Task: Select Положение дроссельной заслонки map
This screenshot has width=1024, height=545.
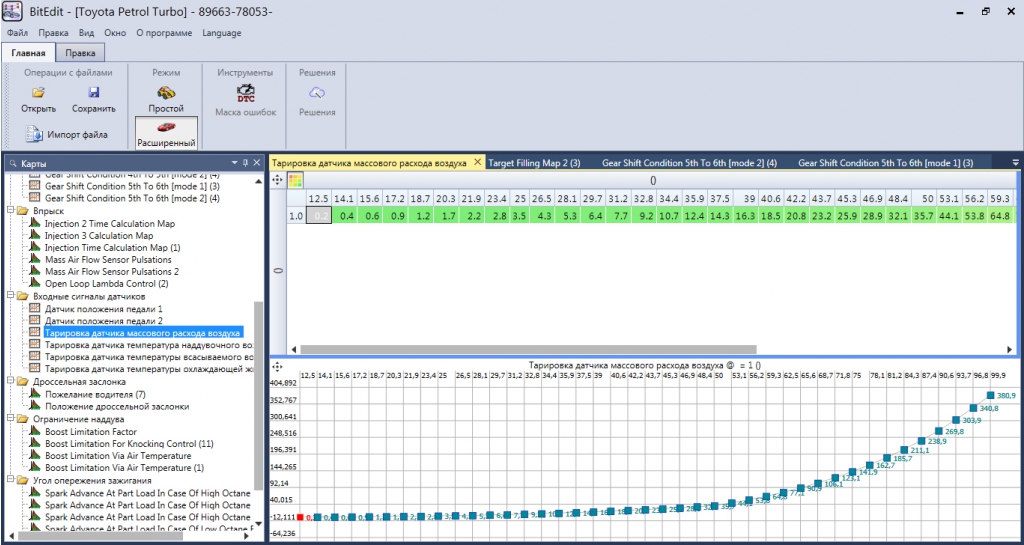Action: point(117,407)
